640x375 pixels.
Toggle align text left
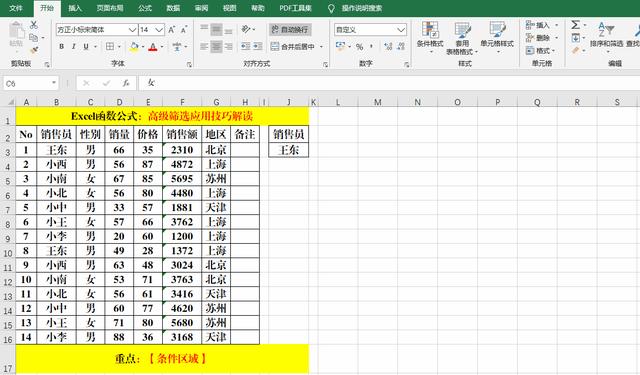(204, 47)
